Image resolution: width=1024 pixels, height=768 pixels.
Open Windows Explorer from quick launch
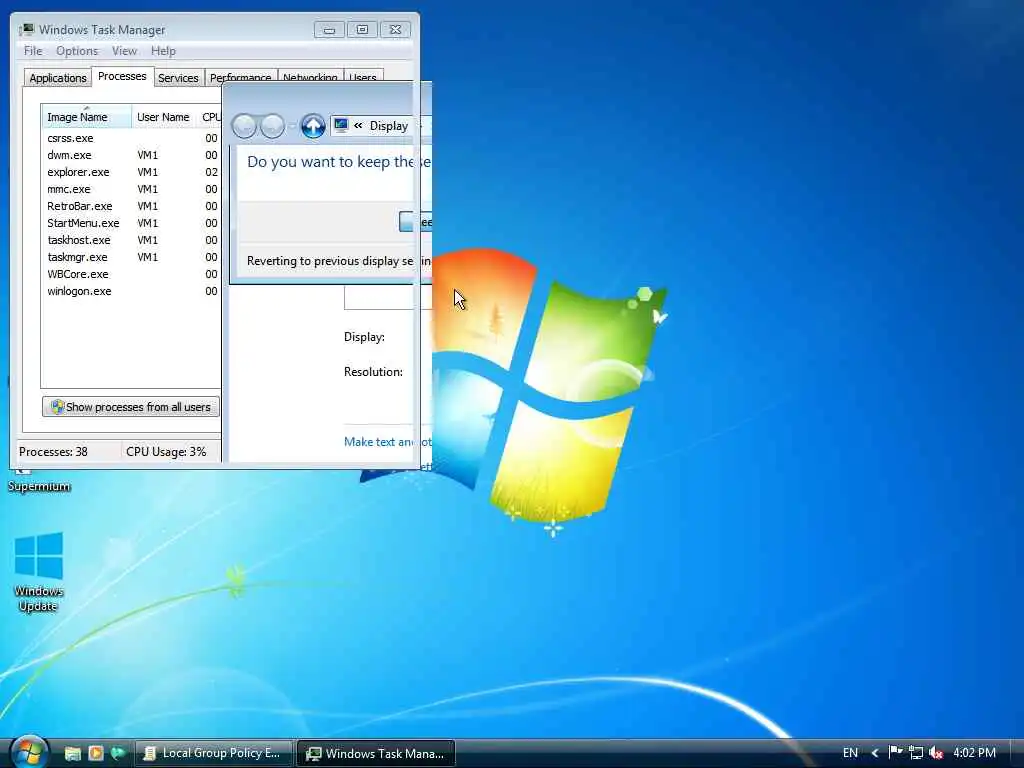(72, 754)
